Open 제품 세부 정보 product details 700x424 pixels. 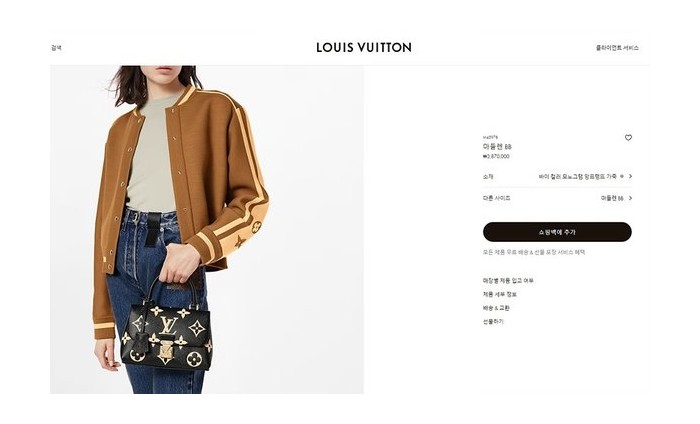[500, 295]
